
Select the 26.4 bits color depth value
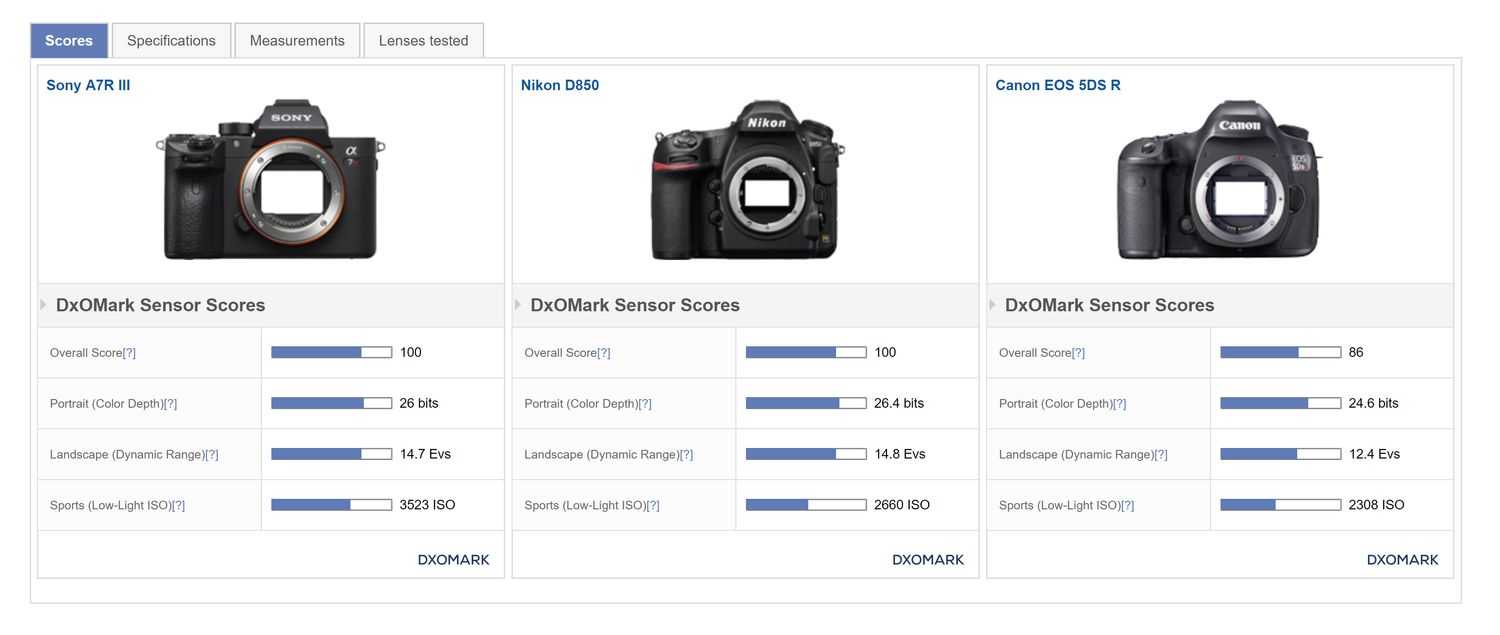pyautogui.click(x=899, y=403)
